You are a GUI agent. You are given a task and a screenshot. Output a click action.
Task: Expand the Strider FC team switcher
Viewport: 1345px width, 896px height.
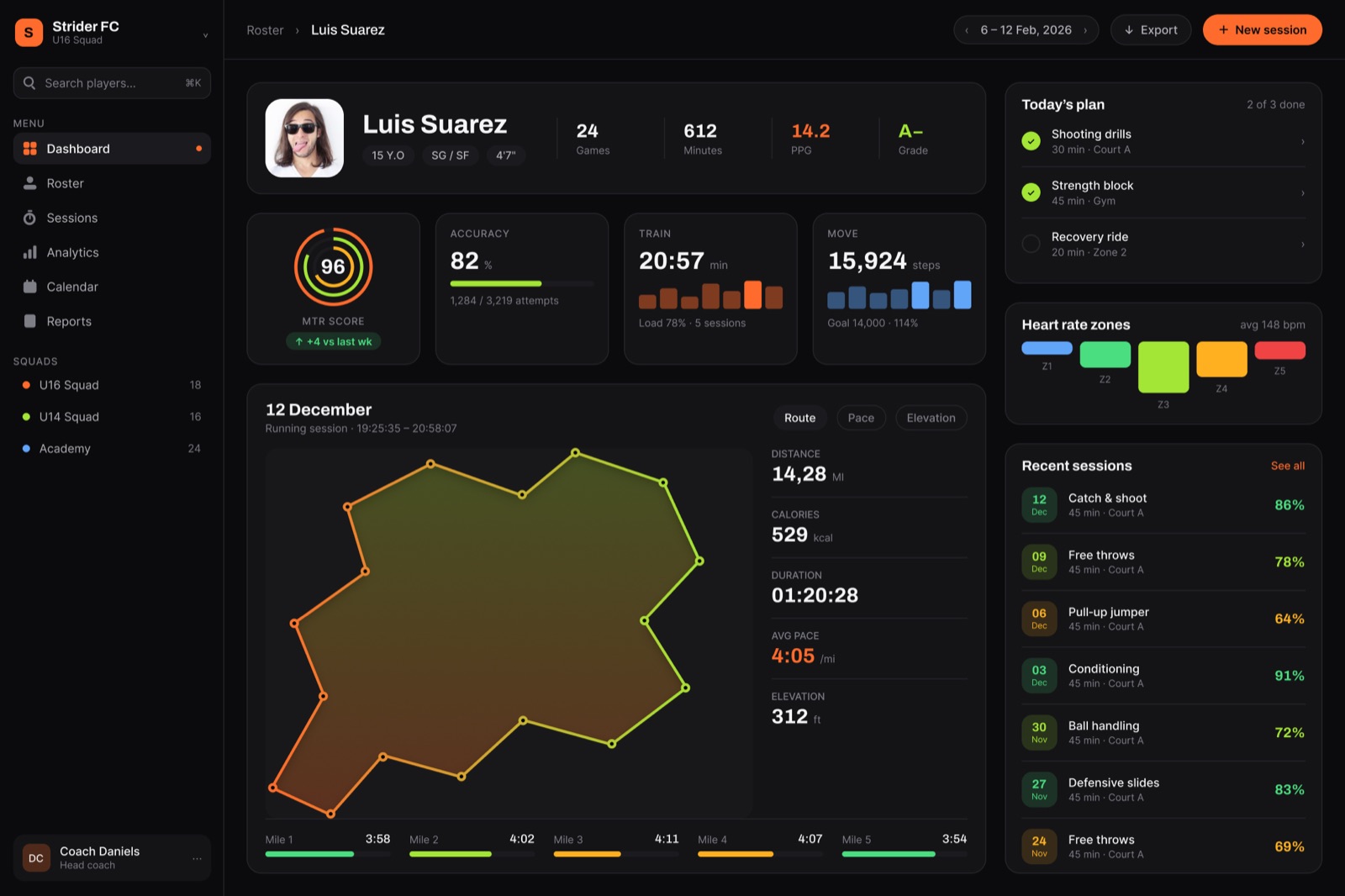pyautogui.click(x=205, y=35)
